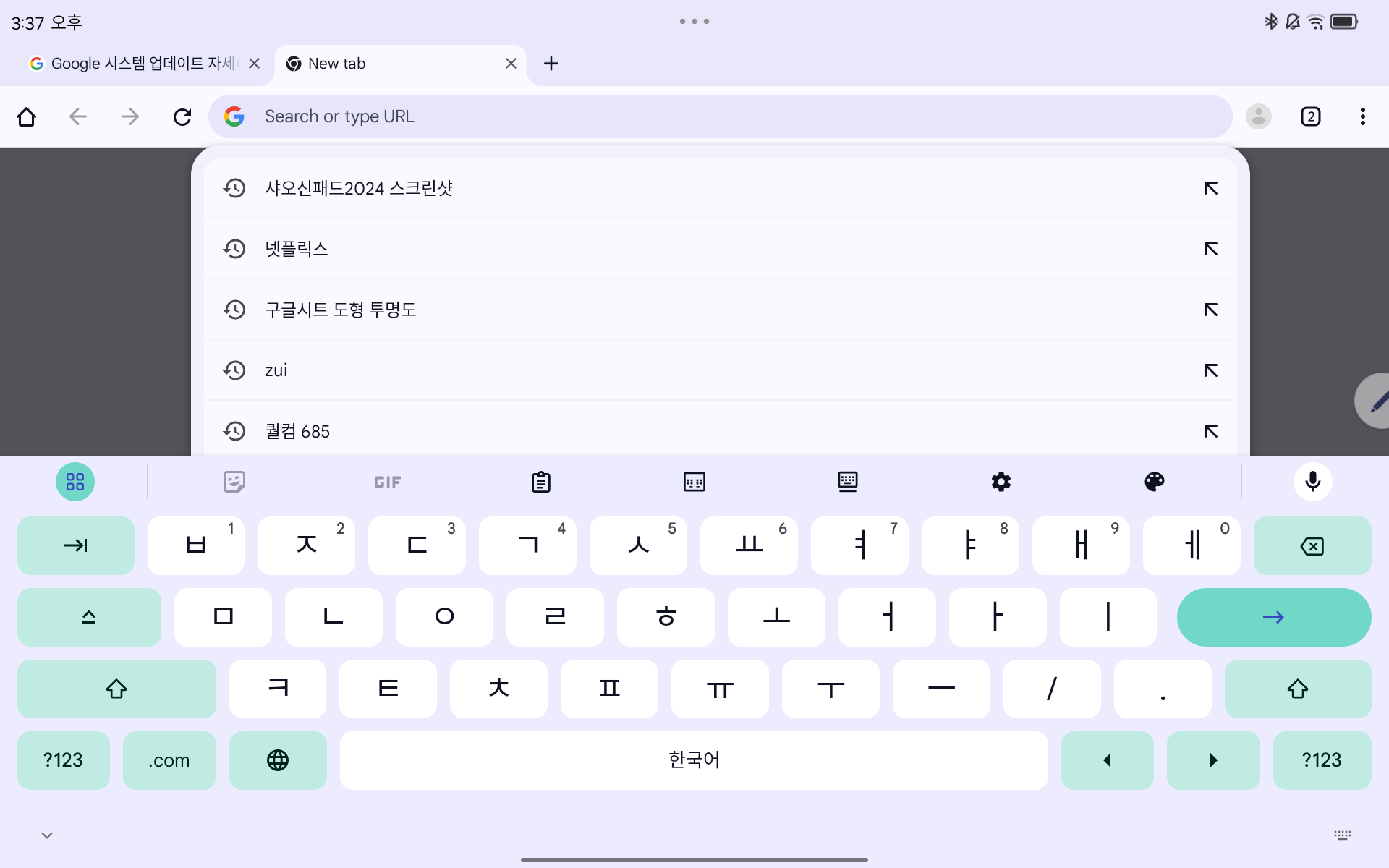Start voice input with microphone

click(1313, 482)
